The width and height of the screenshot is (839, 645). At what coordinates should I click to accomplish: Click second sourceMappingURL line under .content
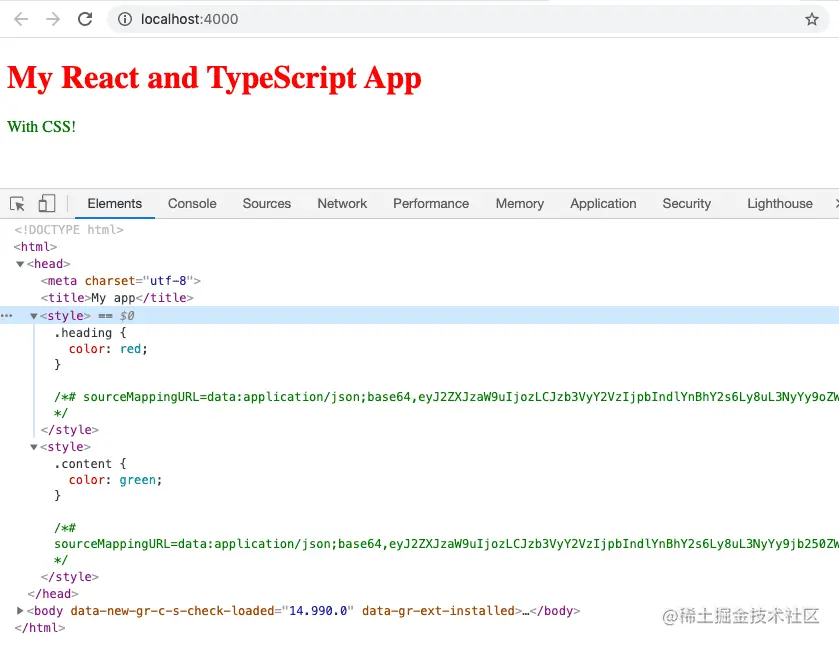[x=446, y=544]
